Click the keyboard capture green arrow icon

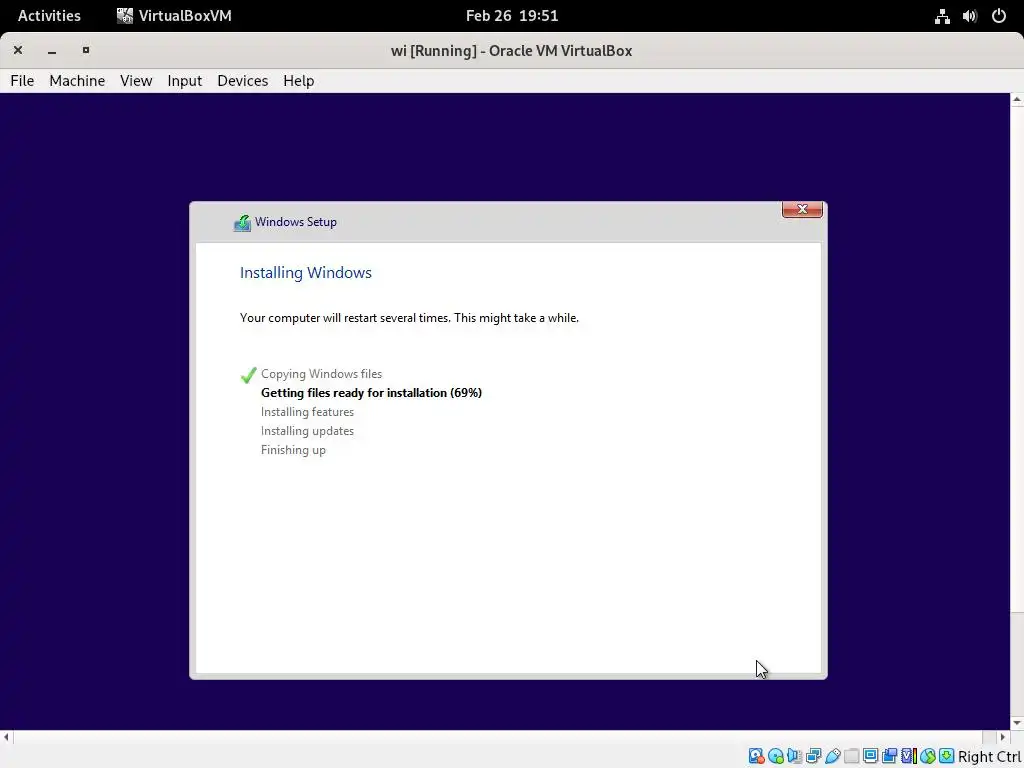(946, 756)
